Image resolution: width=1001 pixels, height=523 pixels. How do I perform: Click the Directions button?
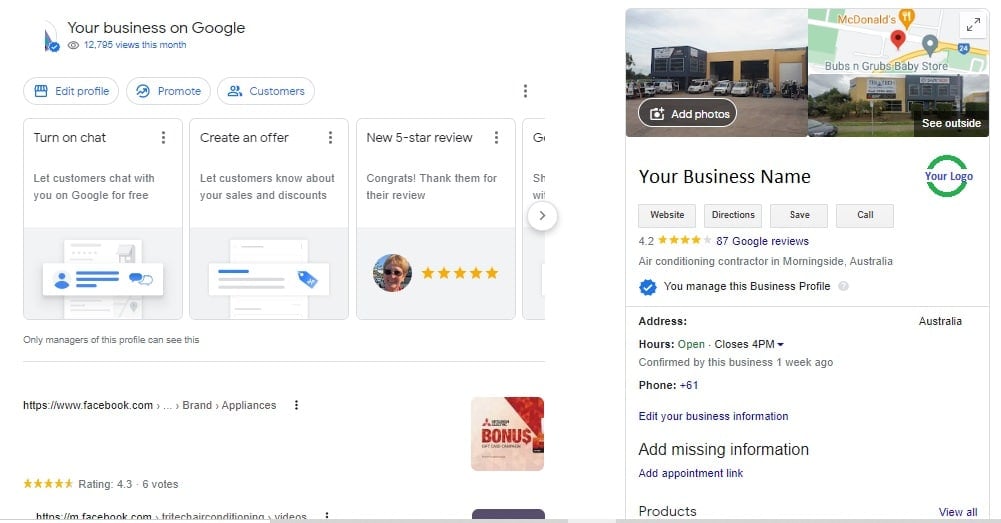733,215
